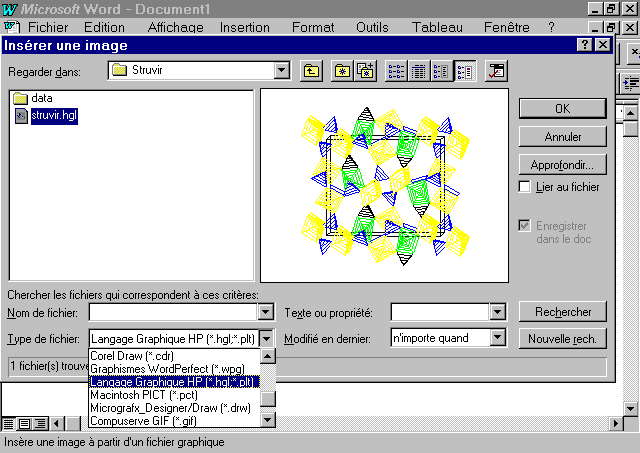Collapse the Type de fichier dropdown arrow
Image resolution: width=640 pixels, height=453 pixels.
[266, 338]
